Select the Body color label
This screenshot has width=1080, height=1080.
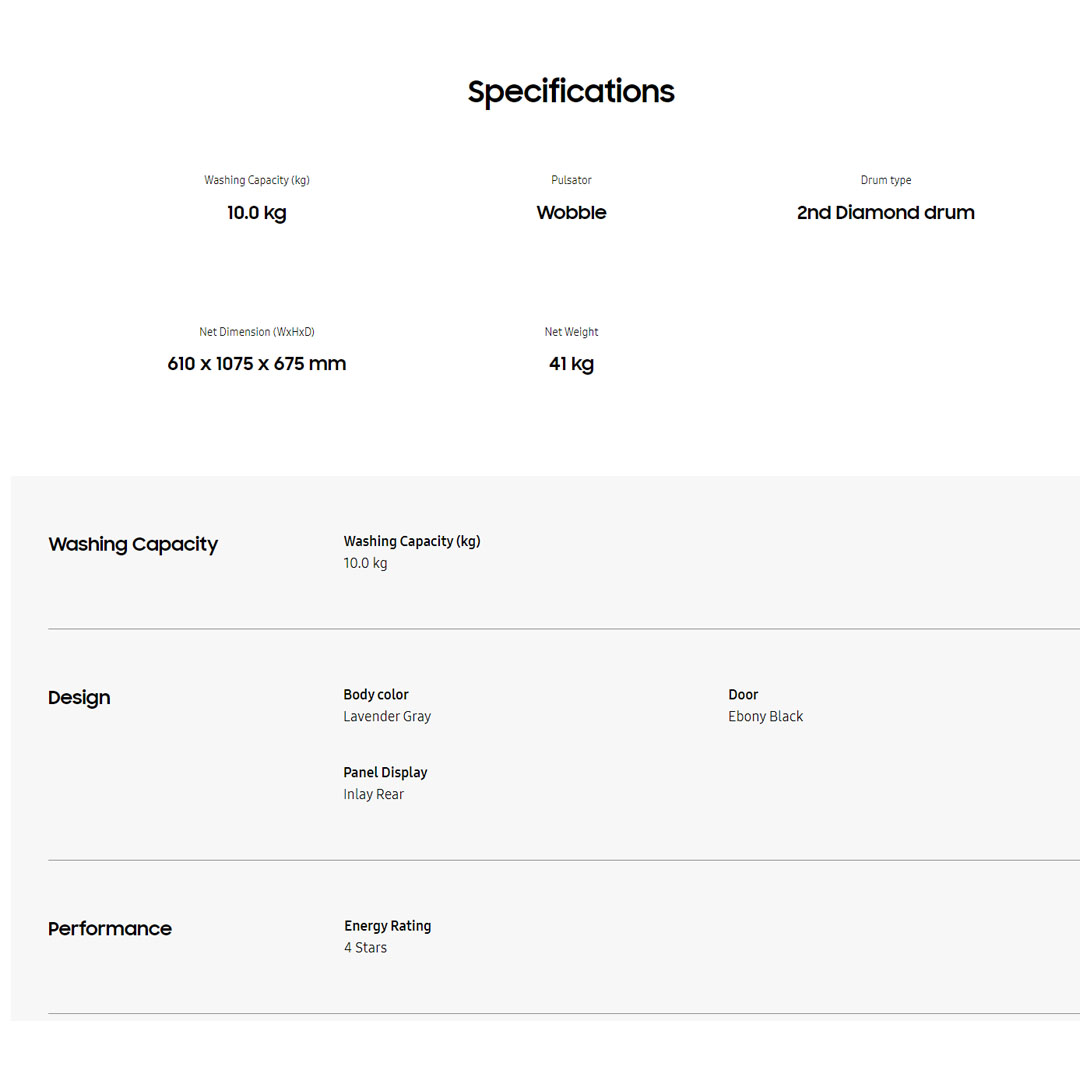coord(376,695)
